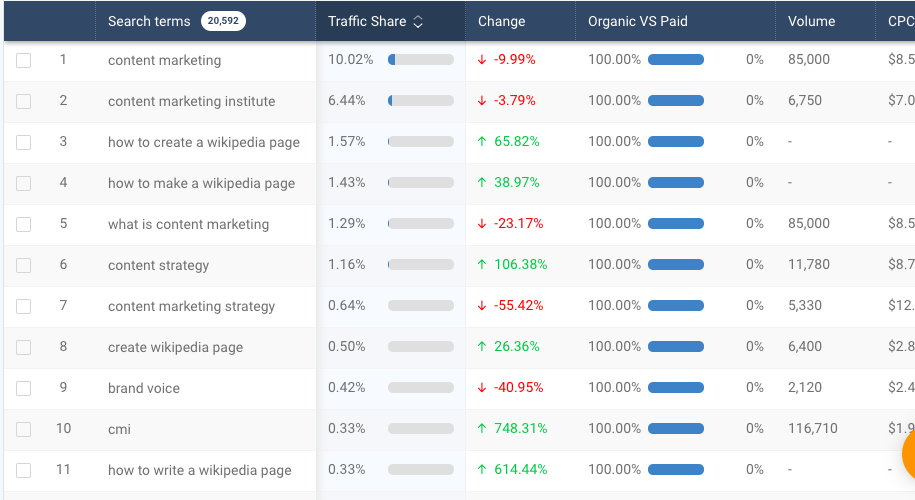Sort by the Change column header

pos(501,22)
